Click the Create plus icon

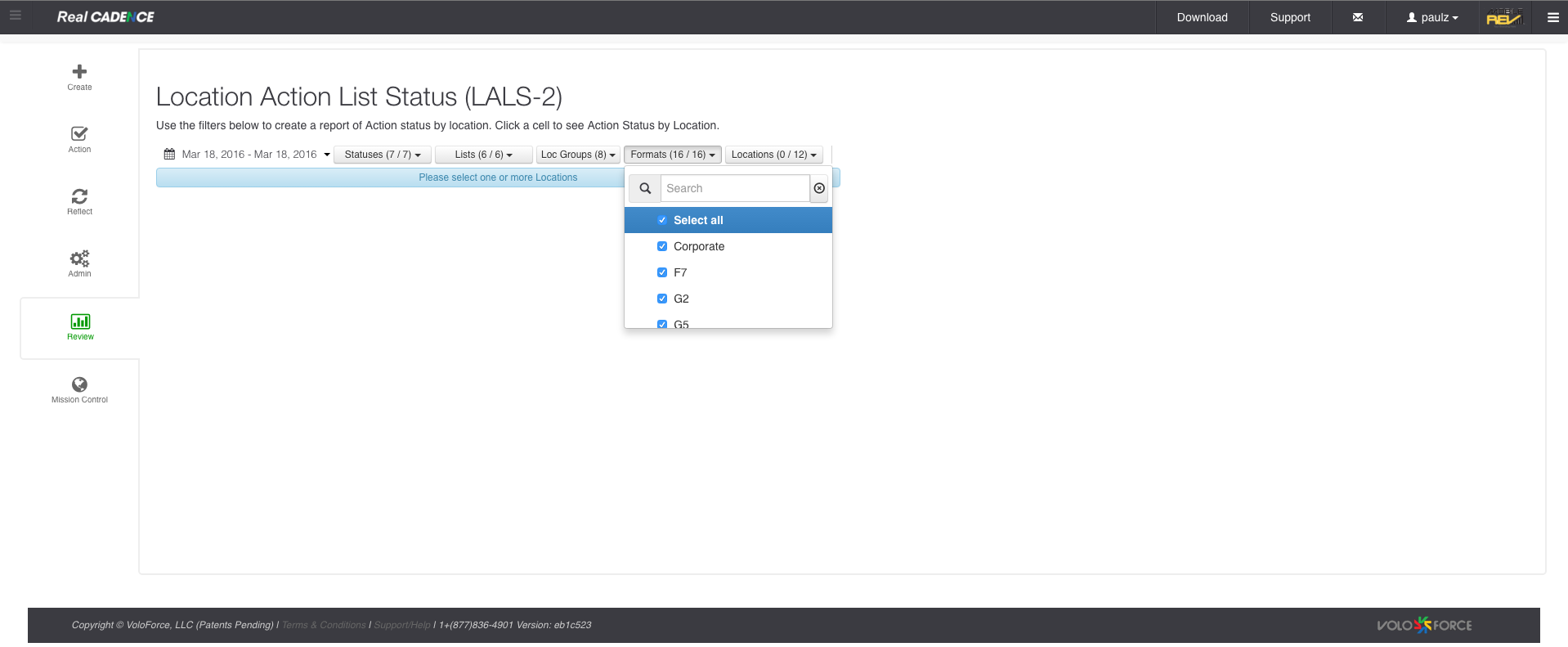click(79, 72)
